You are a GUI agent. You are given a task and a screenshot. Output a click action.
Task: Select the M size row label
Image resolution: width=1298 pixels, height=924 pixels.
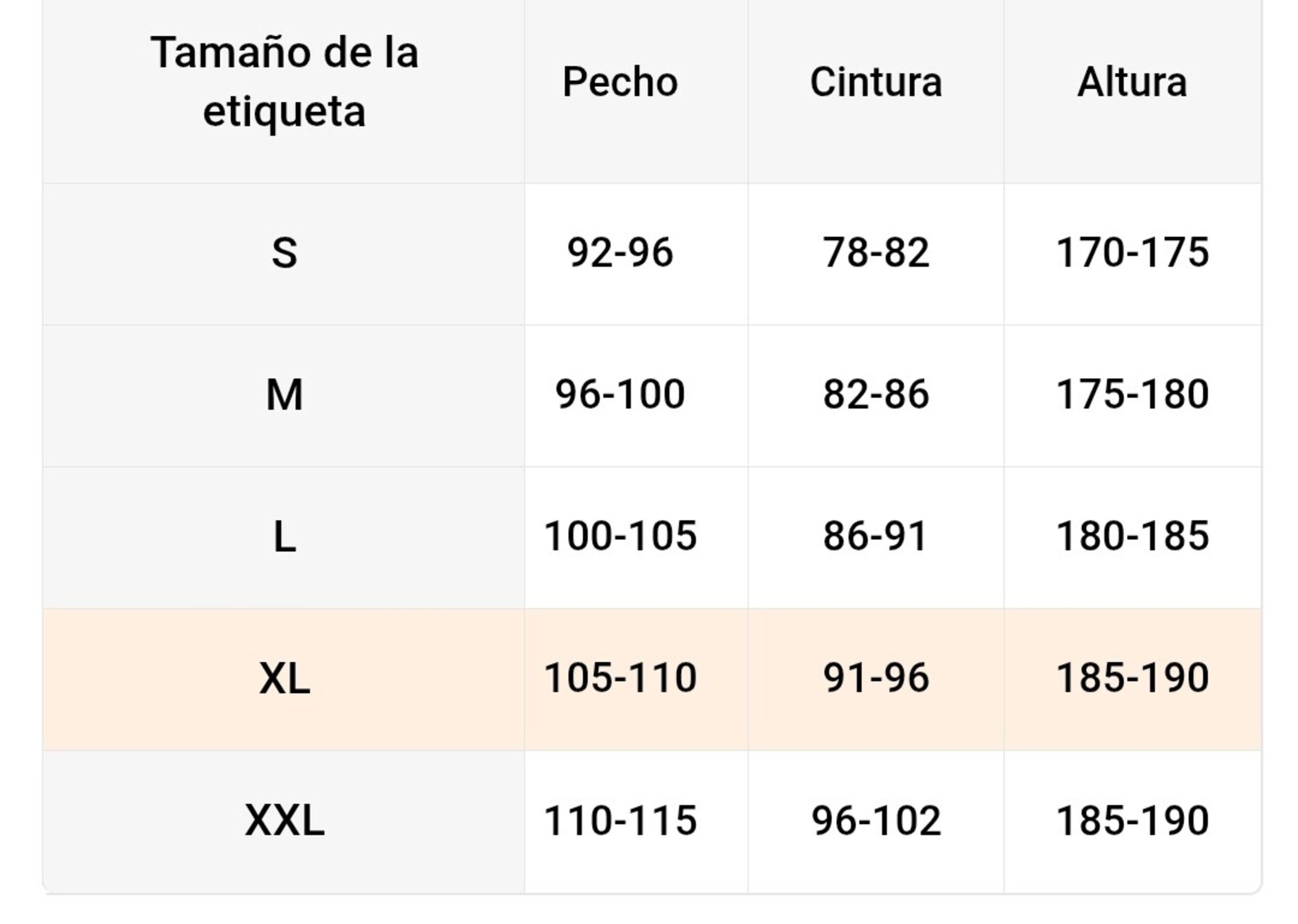pyautogui.click(x=284, y=394)
